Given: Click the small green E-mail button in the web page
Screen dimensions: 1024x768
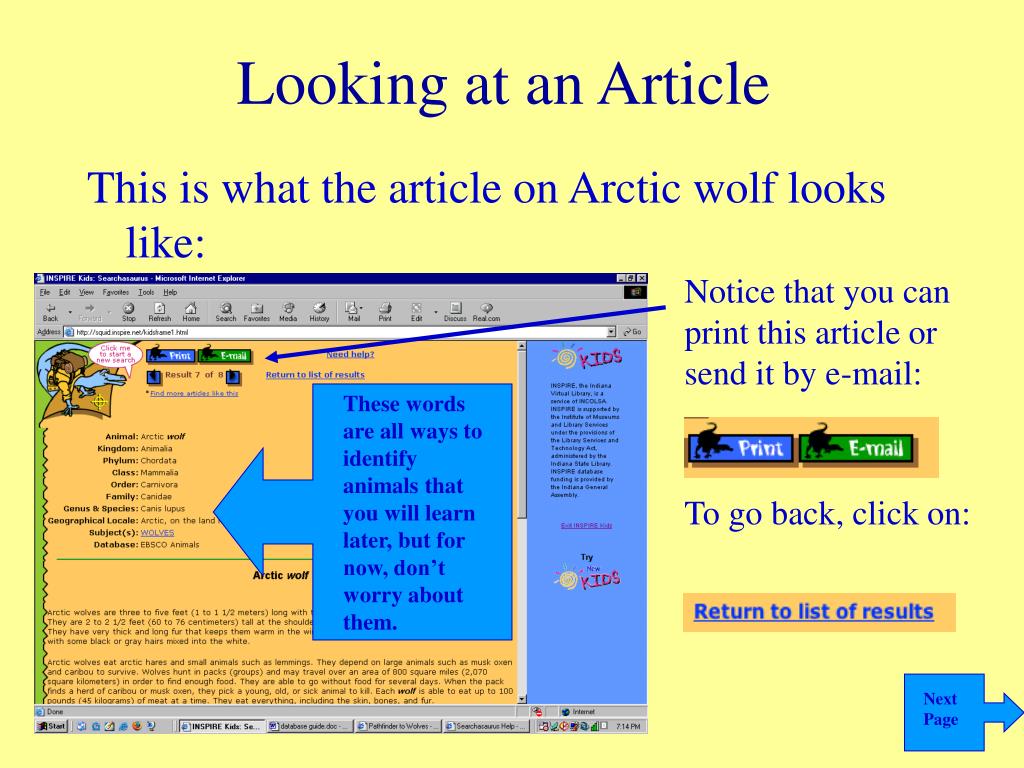Looking at the screenshot, I should [x=225, y=355].
